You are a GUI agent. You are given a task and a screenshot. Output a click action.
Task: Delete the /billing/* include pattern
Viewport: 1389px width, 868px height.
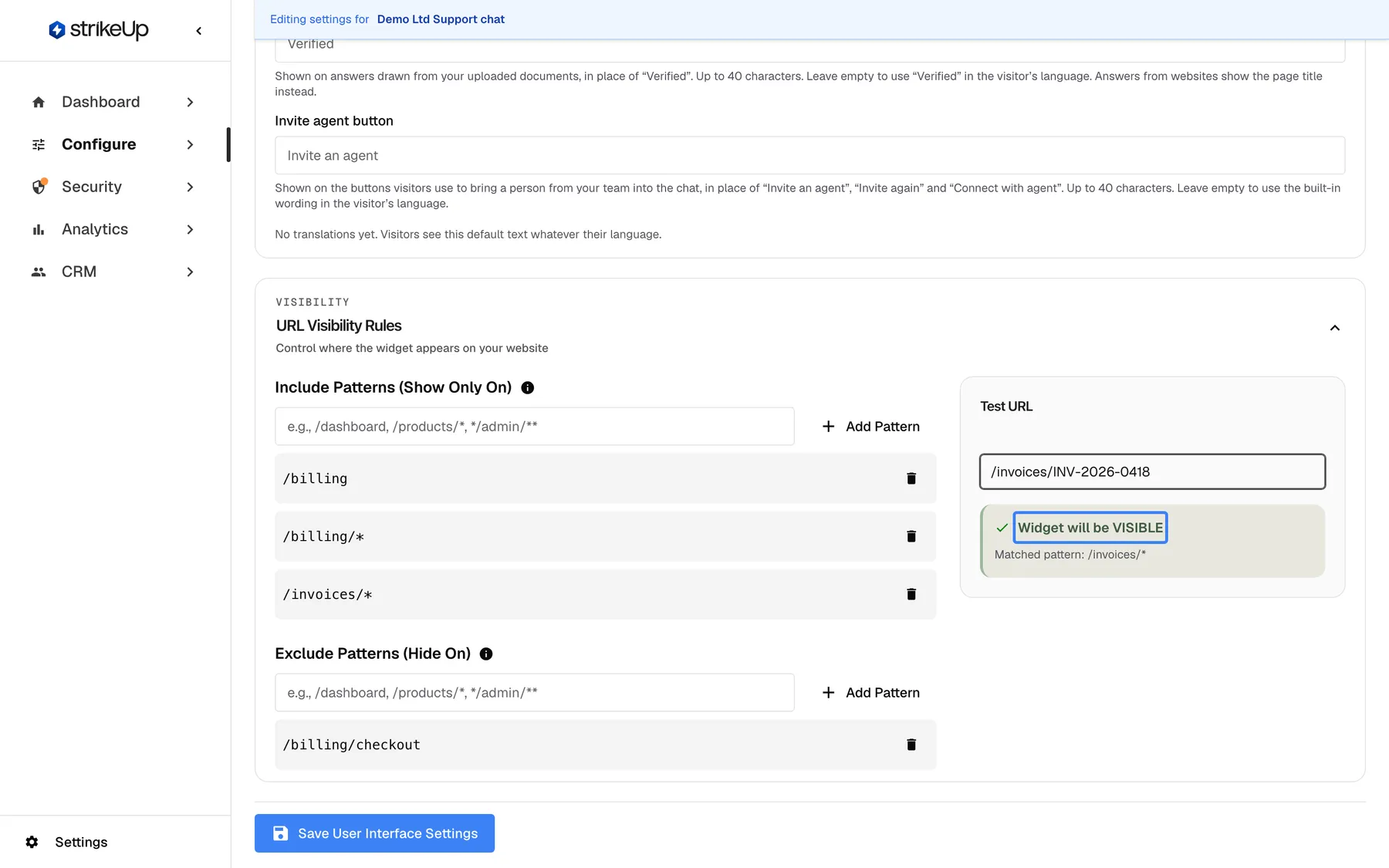point(911,536)
